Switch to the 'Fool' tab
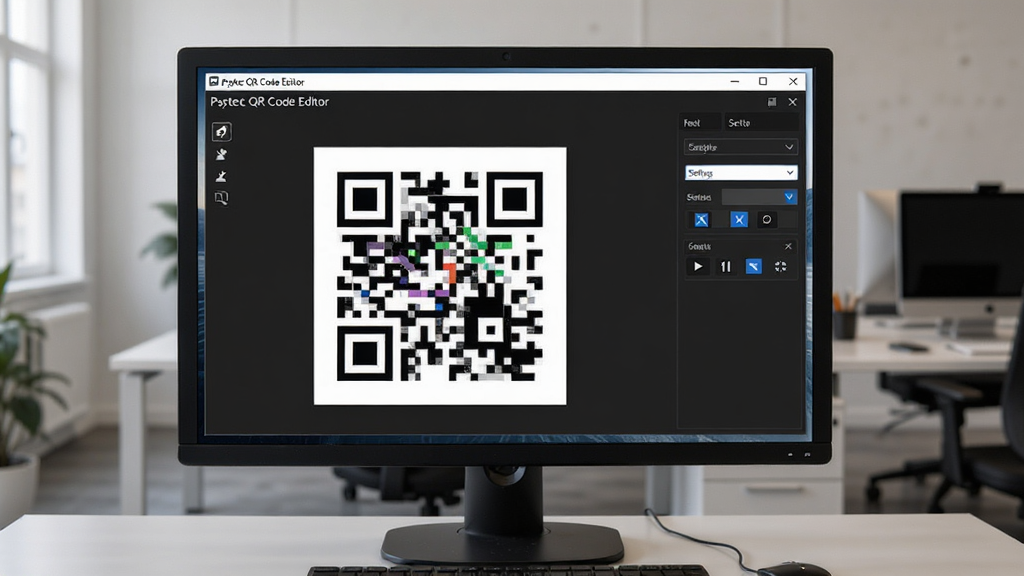Screen dimensions: 1024x576 click(700, 123)
